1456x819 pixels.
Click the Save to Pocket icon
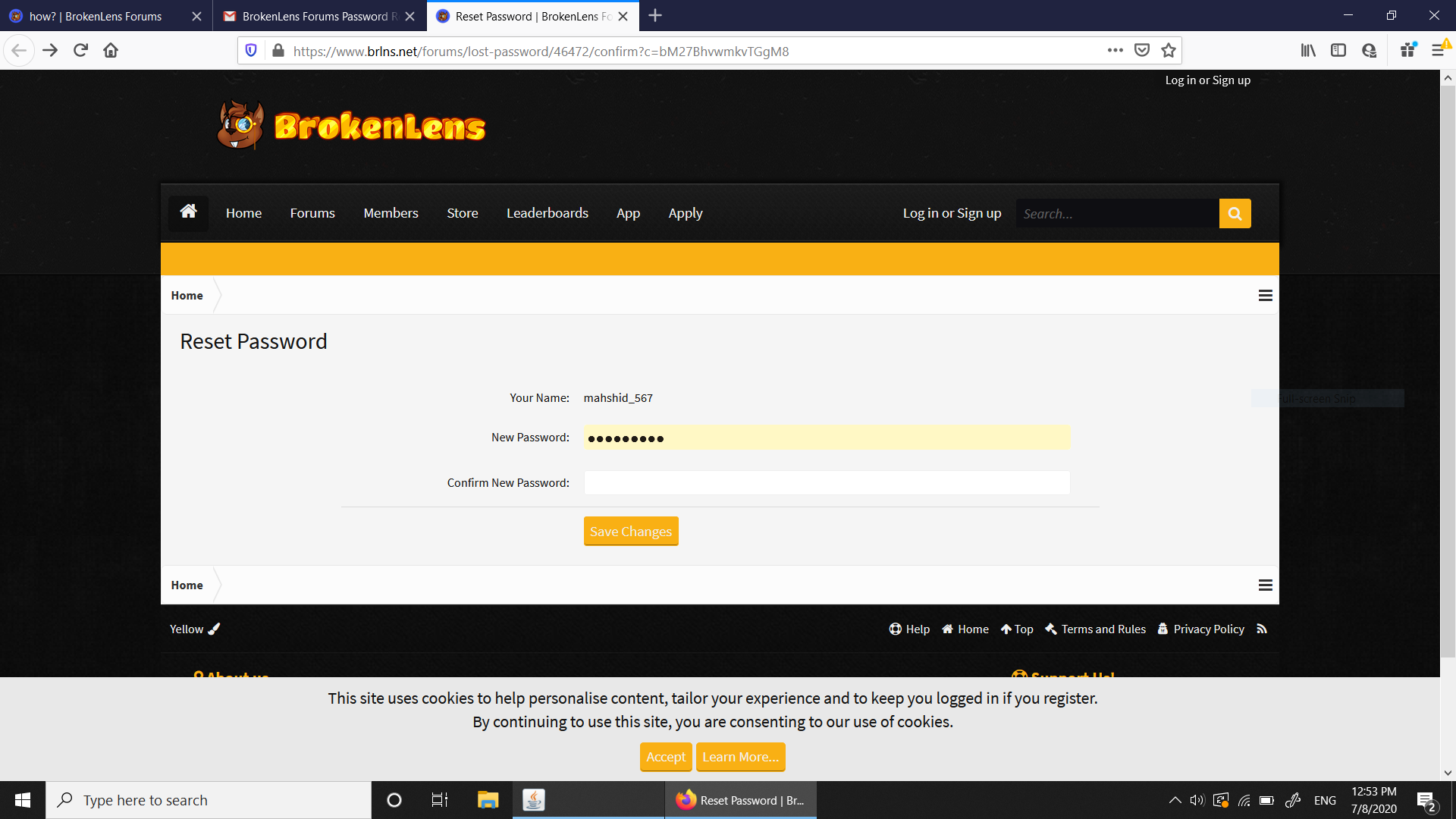click(1142, 51)
